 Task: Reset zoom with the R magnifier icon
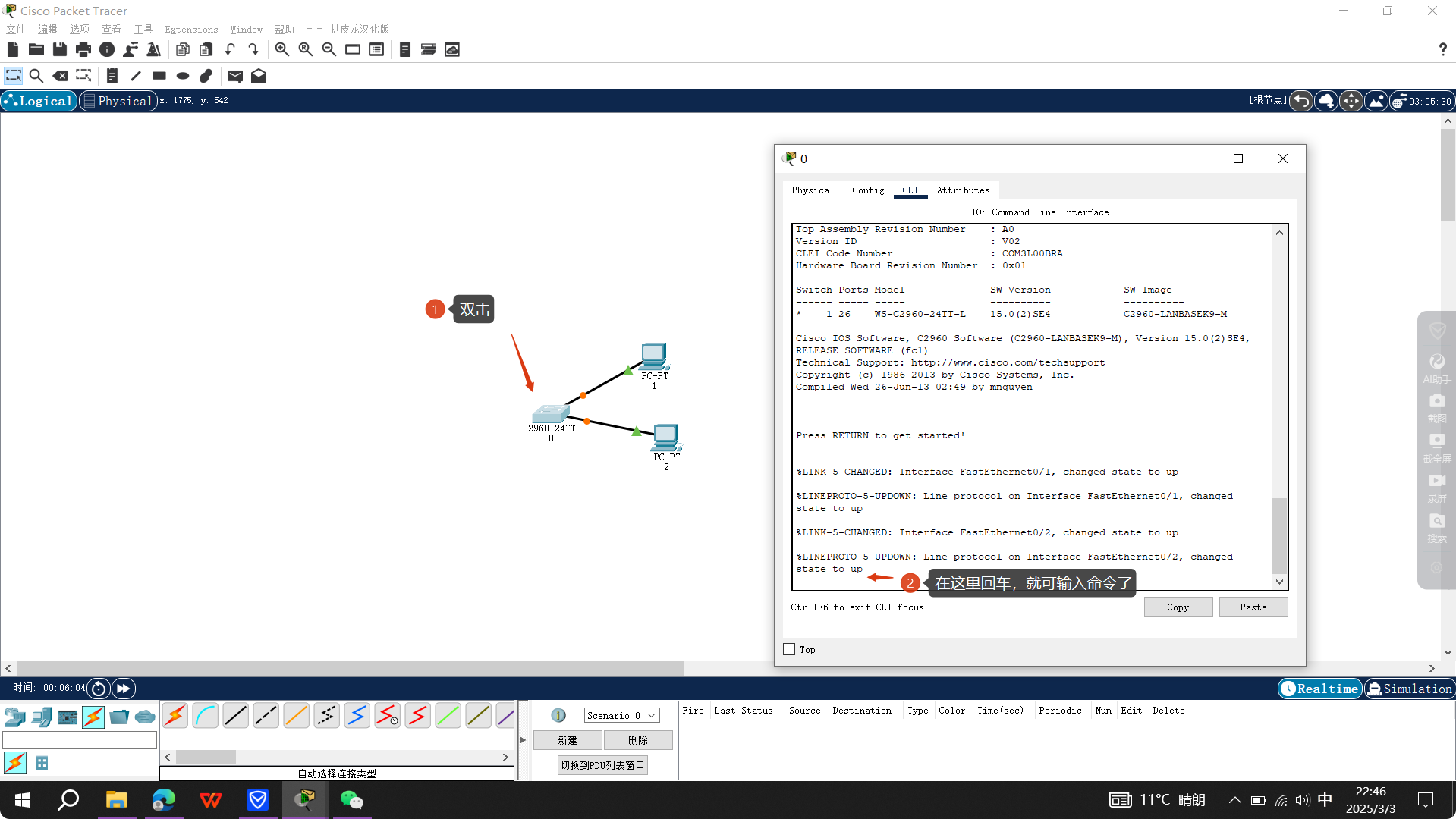click(306, 50)
